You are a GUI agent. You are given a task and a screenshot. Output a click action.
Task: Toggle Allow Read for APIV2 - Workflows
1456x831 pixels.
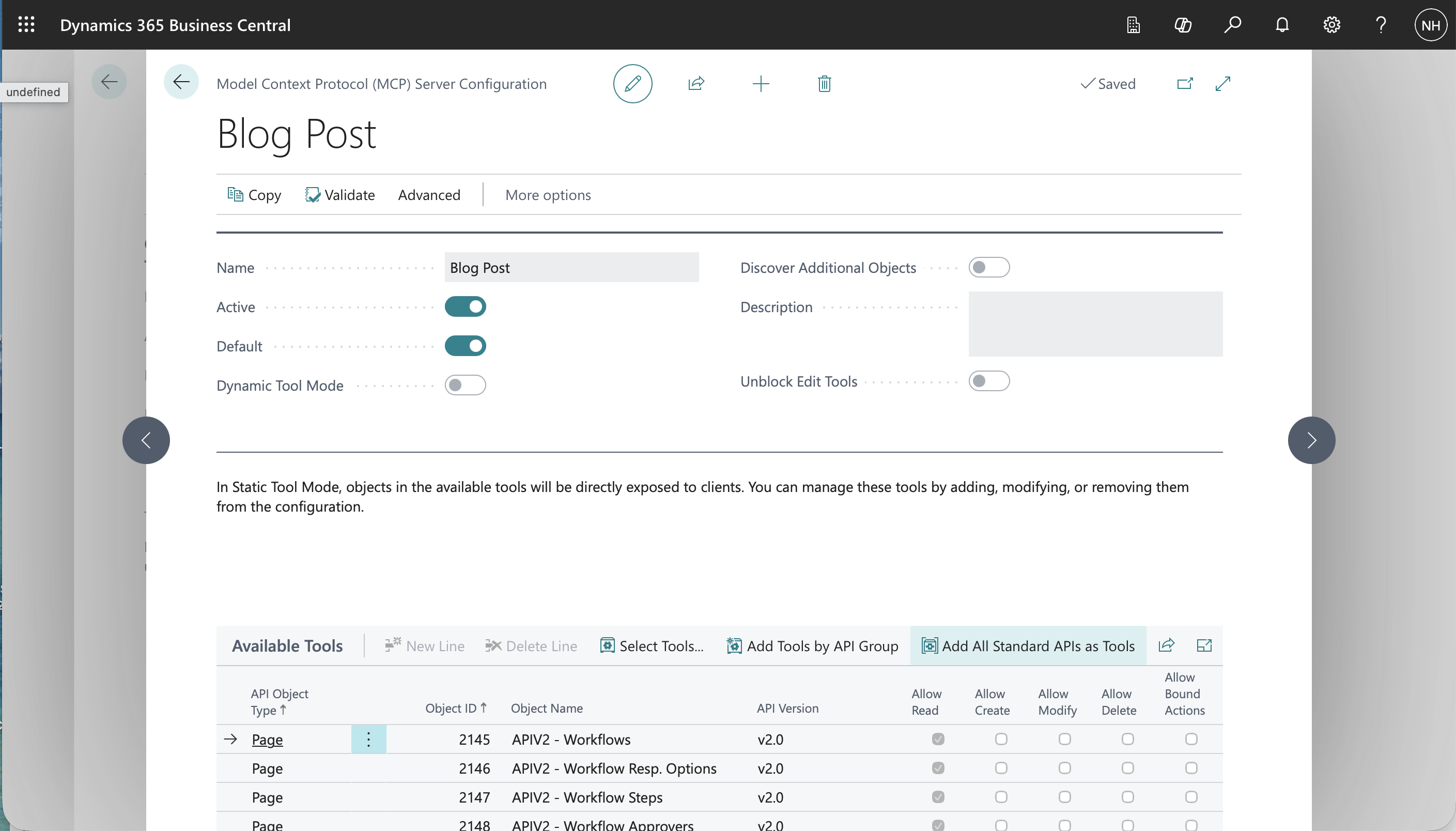[938, 739]
